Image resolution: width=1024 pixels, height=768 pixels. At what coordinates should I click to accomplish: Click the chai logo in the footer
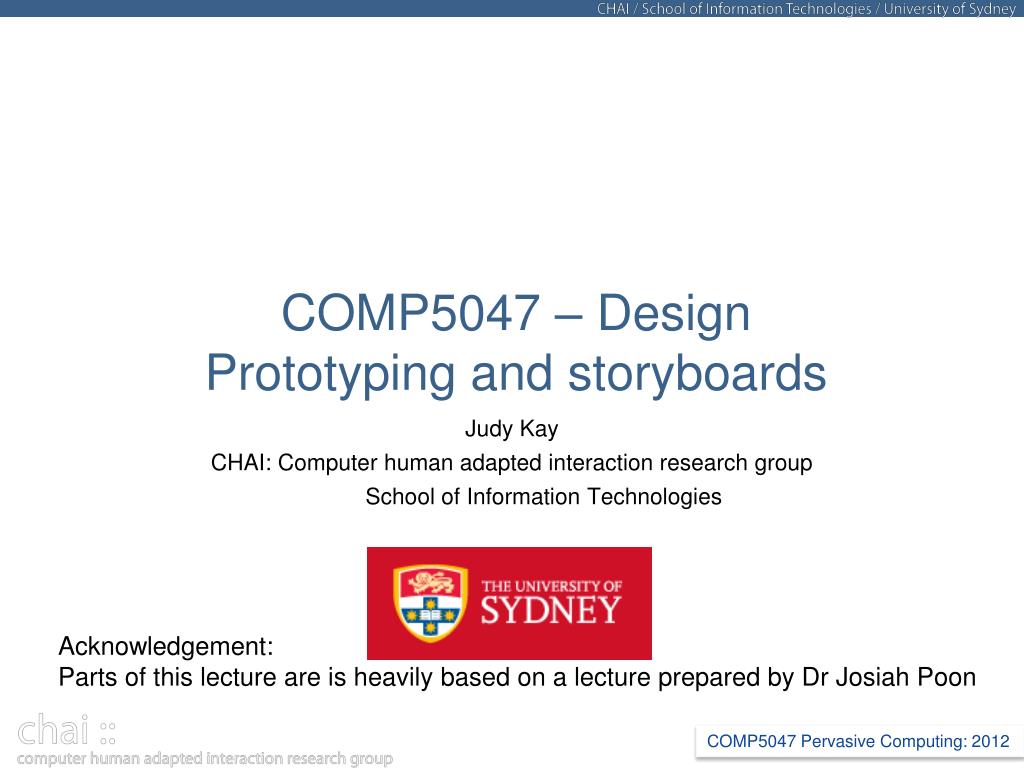coord(67,730)
